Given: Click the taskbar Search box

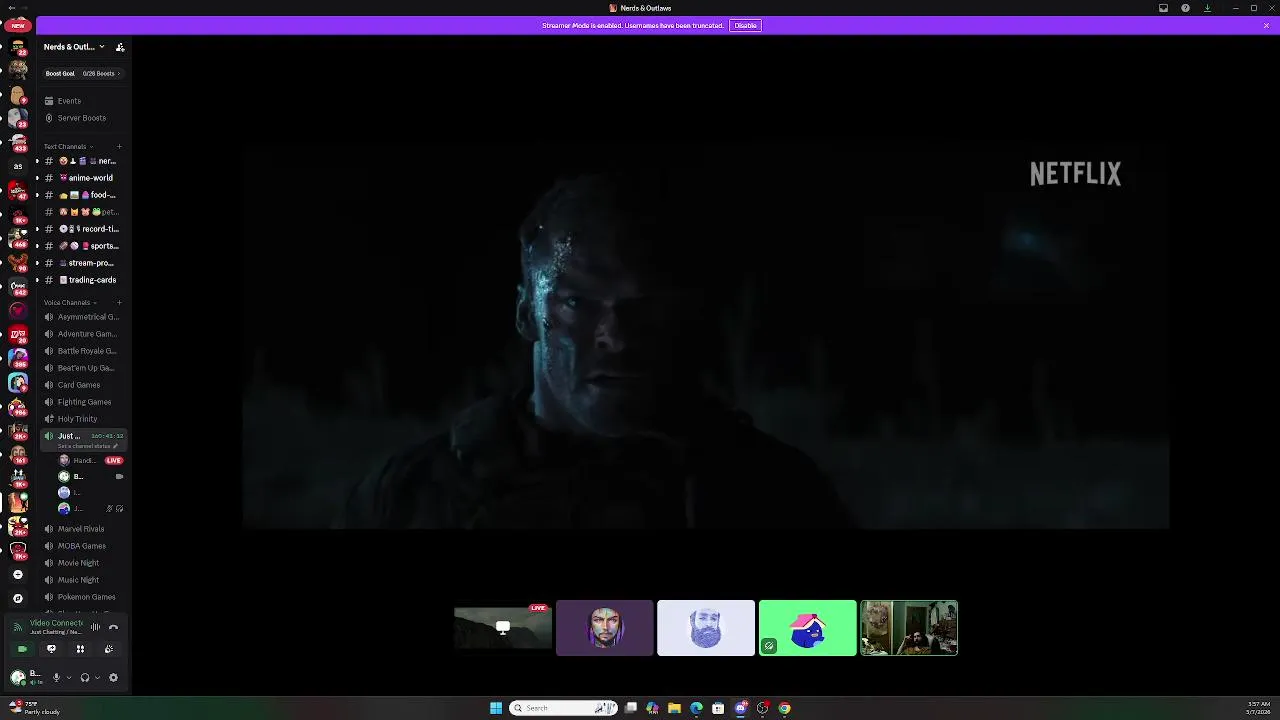Looking at the screenshot, I should (562, 708).
